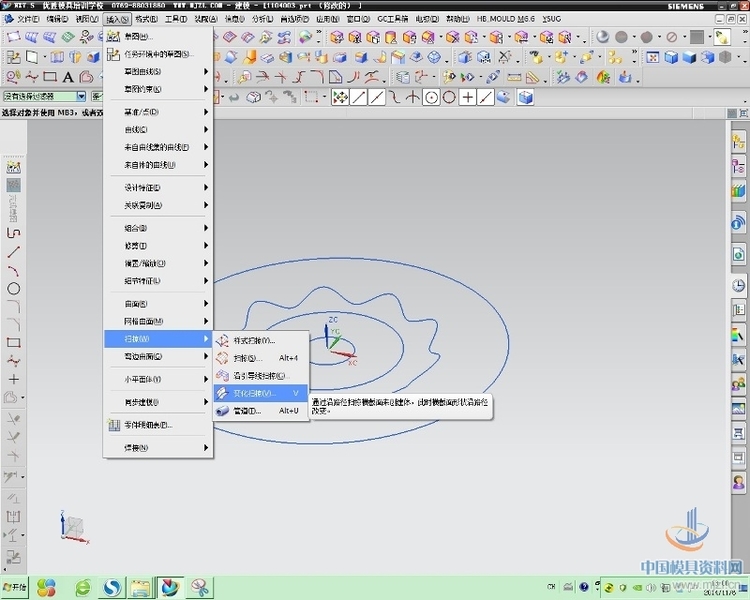Open the 分析 (Analysis) menu
750x600 pixels.
[x=262, y=19]
